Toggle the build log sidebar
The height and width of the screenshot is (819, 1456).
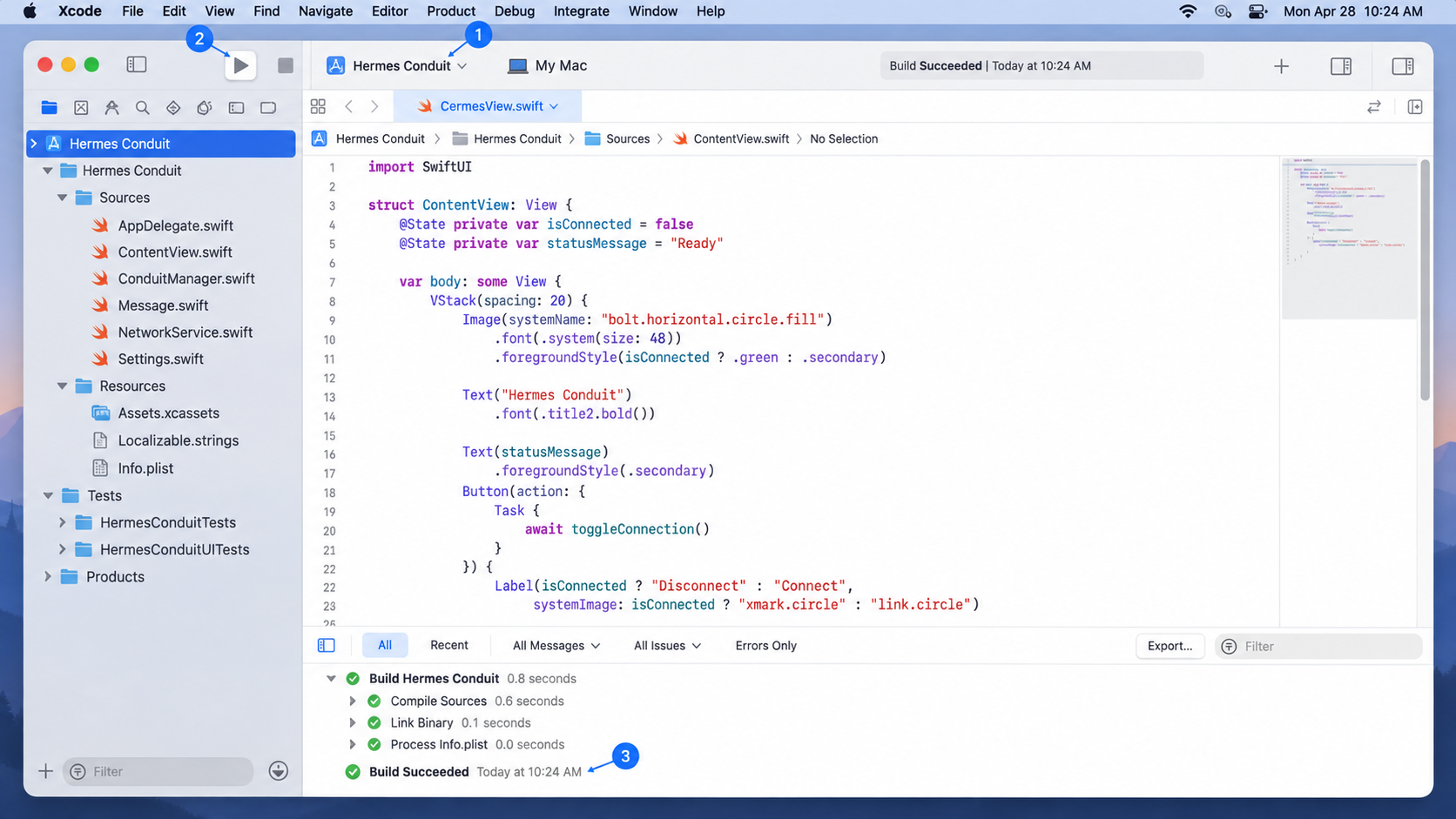pos(327,646)
